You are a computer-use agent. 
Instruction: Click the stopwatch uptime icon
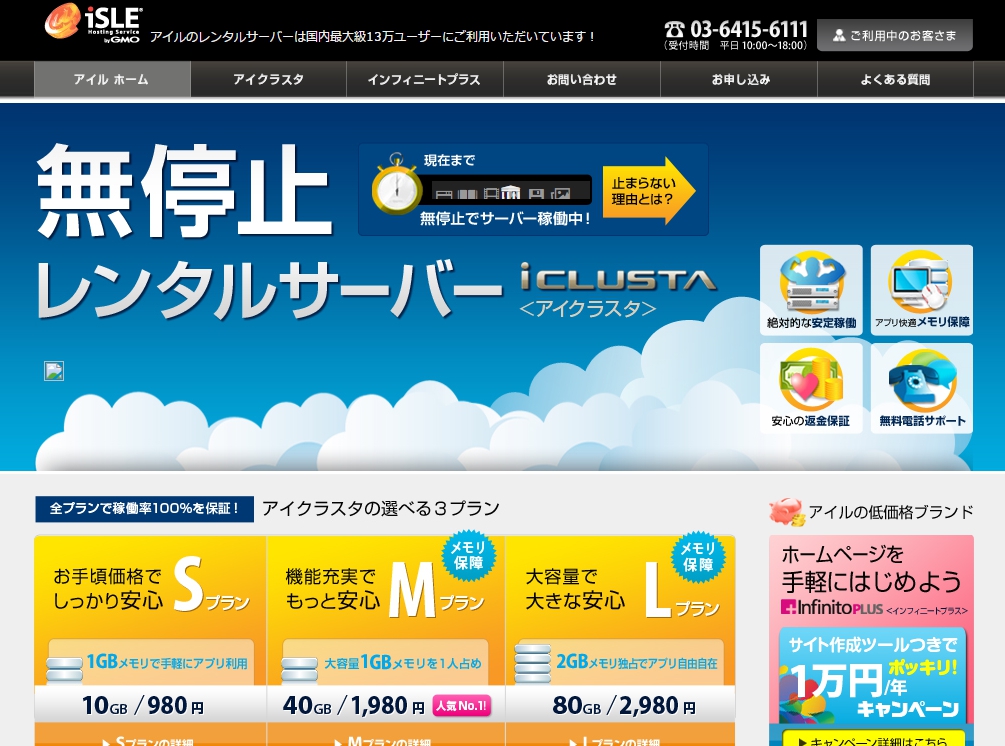[x=397, y=186]
